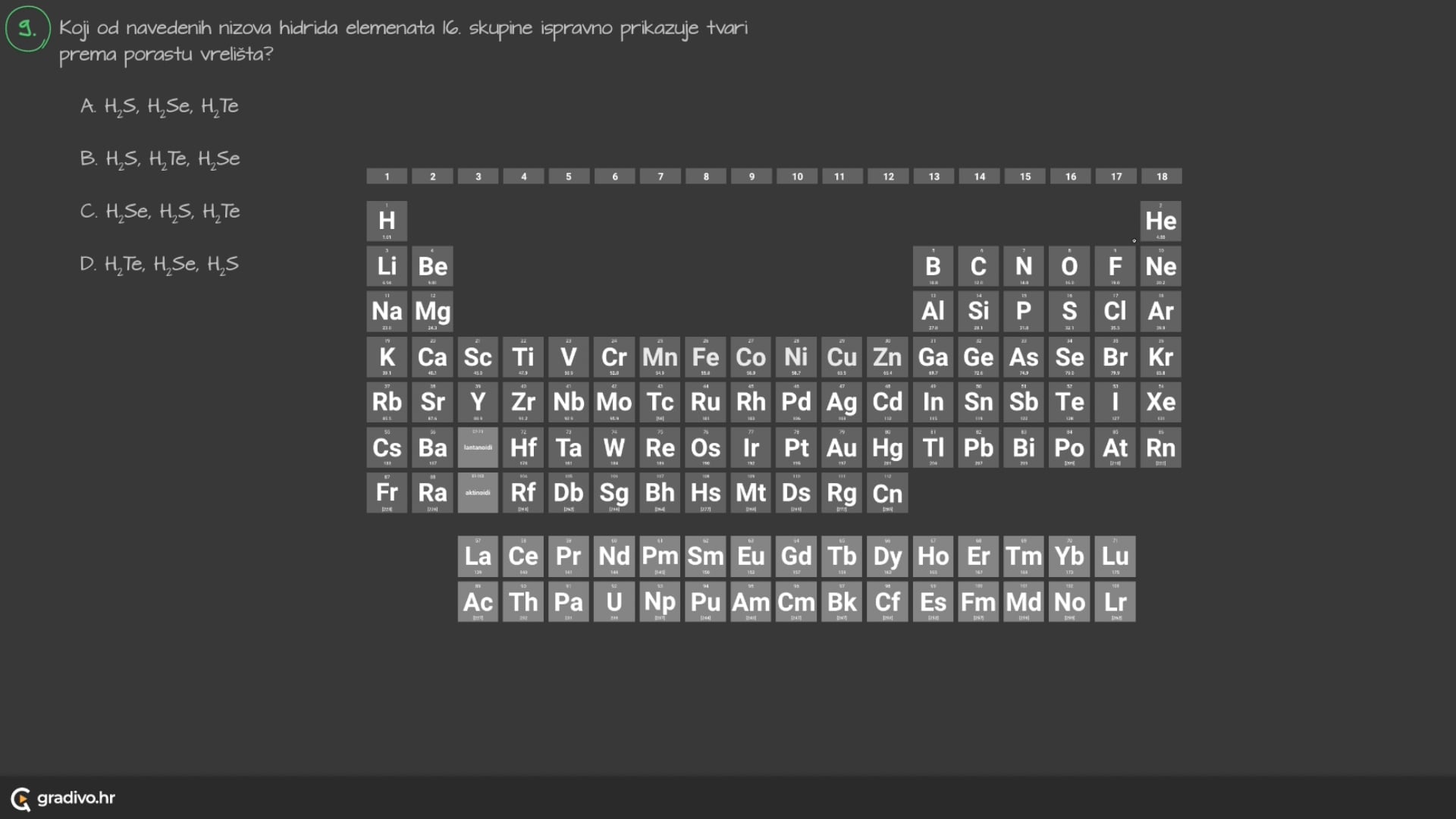This screenshot has width=1456, height=819.
Task: Click the group 16 column header
Action: coord(1070,177)
